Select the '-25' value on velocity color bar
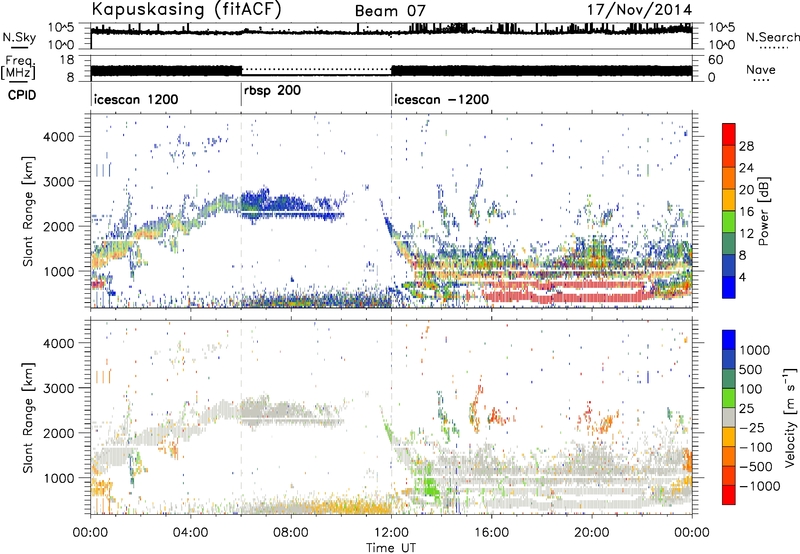 coord(752,427)
